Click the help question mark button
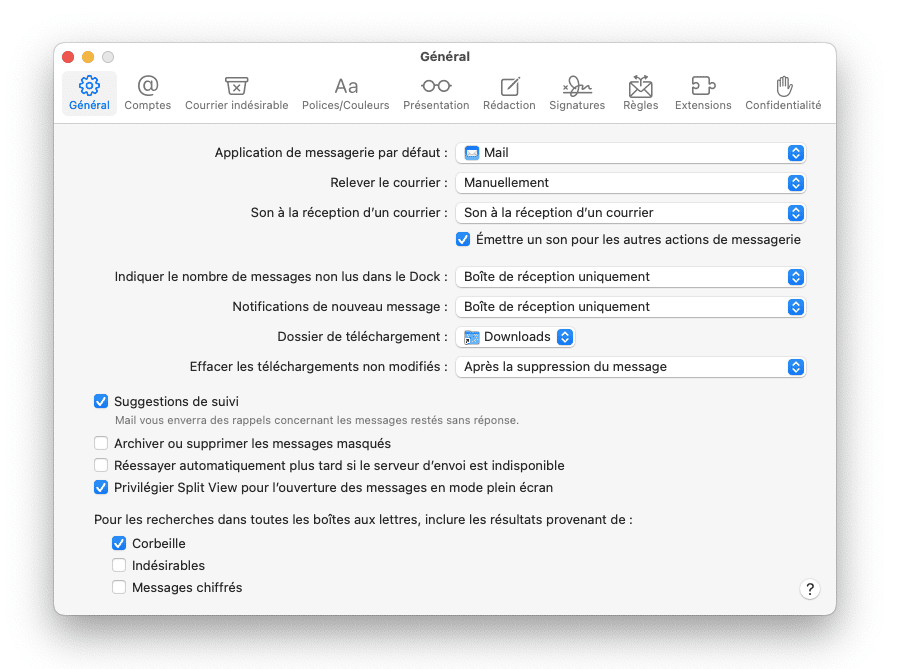The width and height of the screenshot is (901, 669). click(x=810, y=589)
